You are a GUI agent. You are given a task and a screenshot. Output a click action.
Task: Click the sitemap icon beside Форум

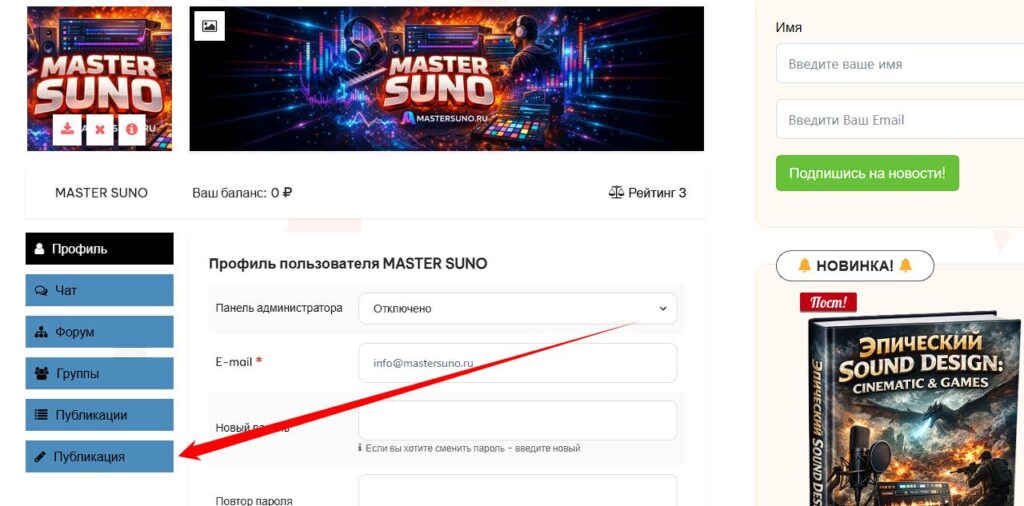coord(41,332)
